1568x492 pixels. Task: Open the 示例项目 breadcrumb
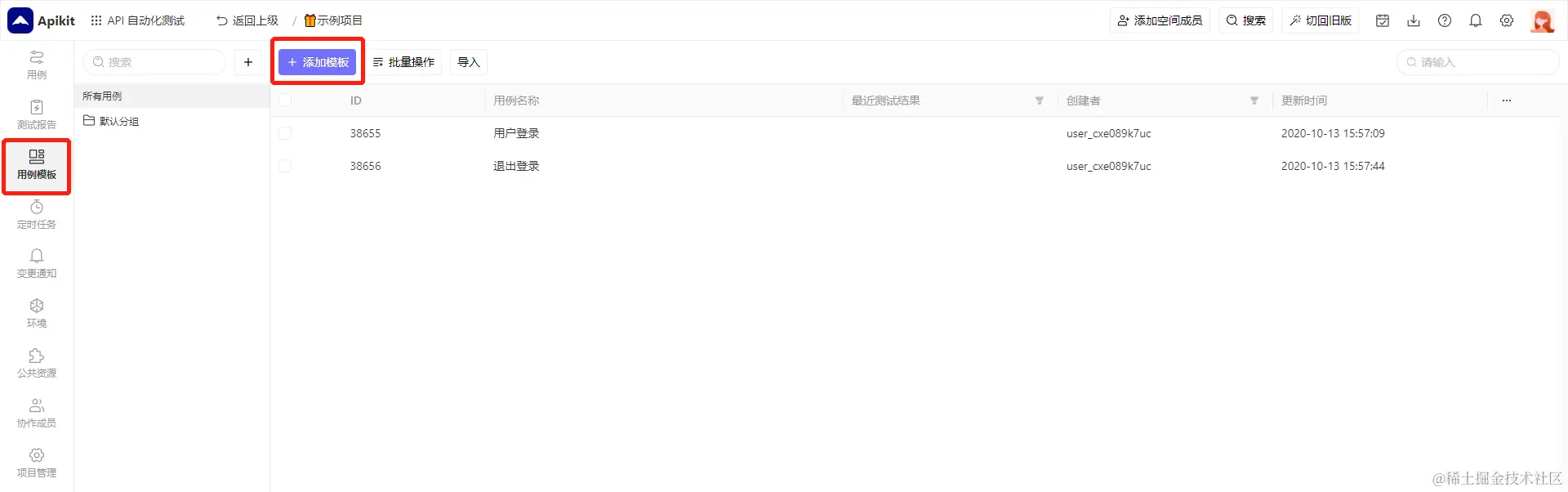333,20
